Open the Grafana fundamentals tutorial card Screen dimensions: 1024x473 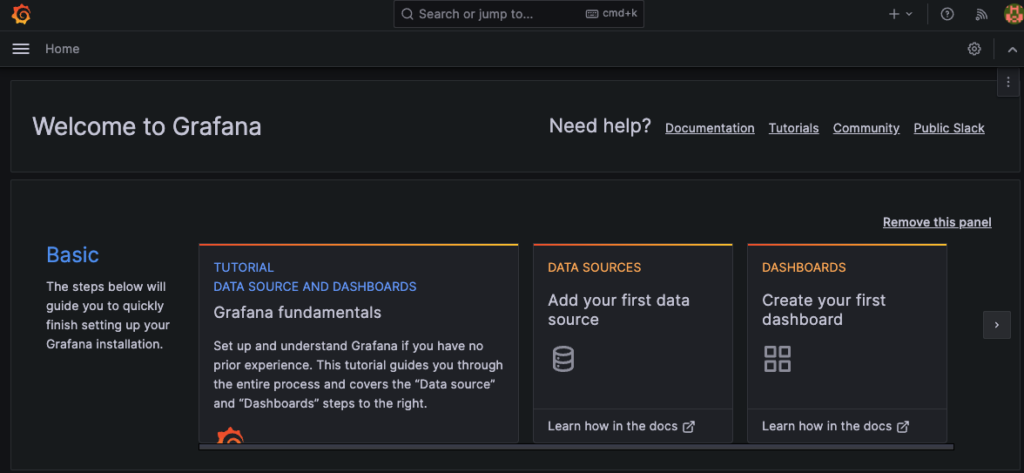[359, 344]
